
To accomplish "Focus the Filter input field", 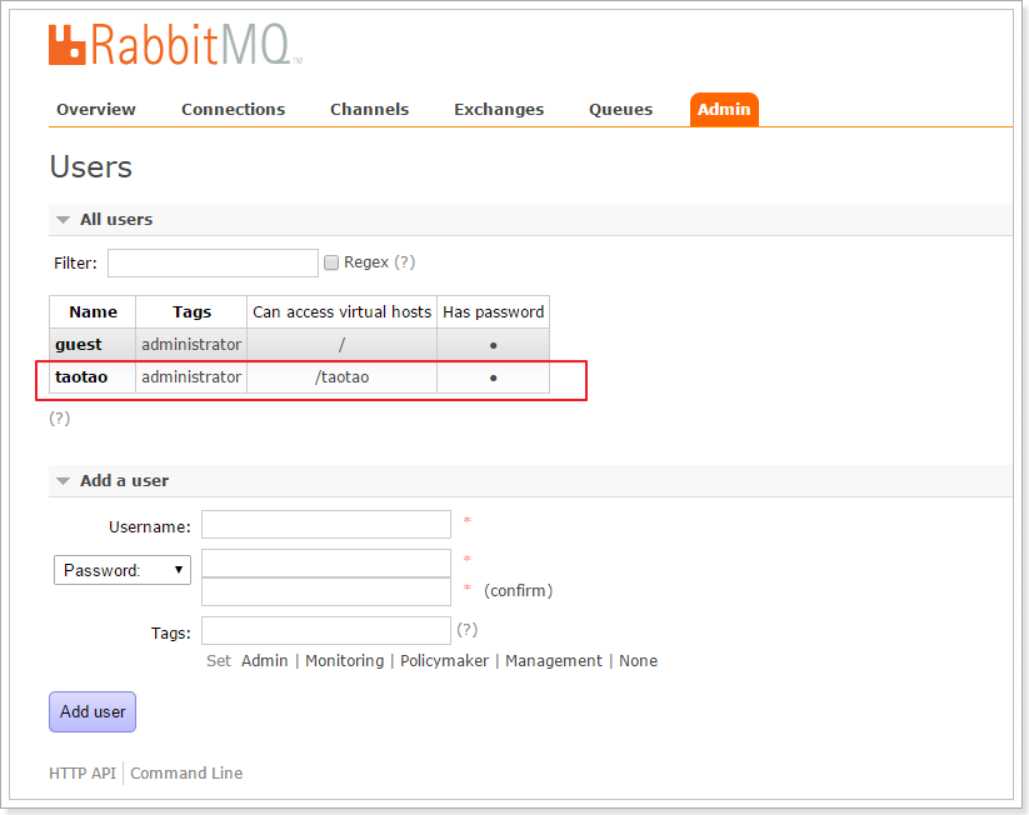I will click(x=213, y=263).
